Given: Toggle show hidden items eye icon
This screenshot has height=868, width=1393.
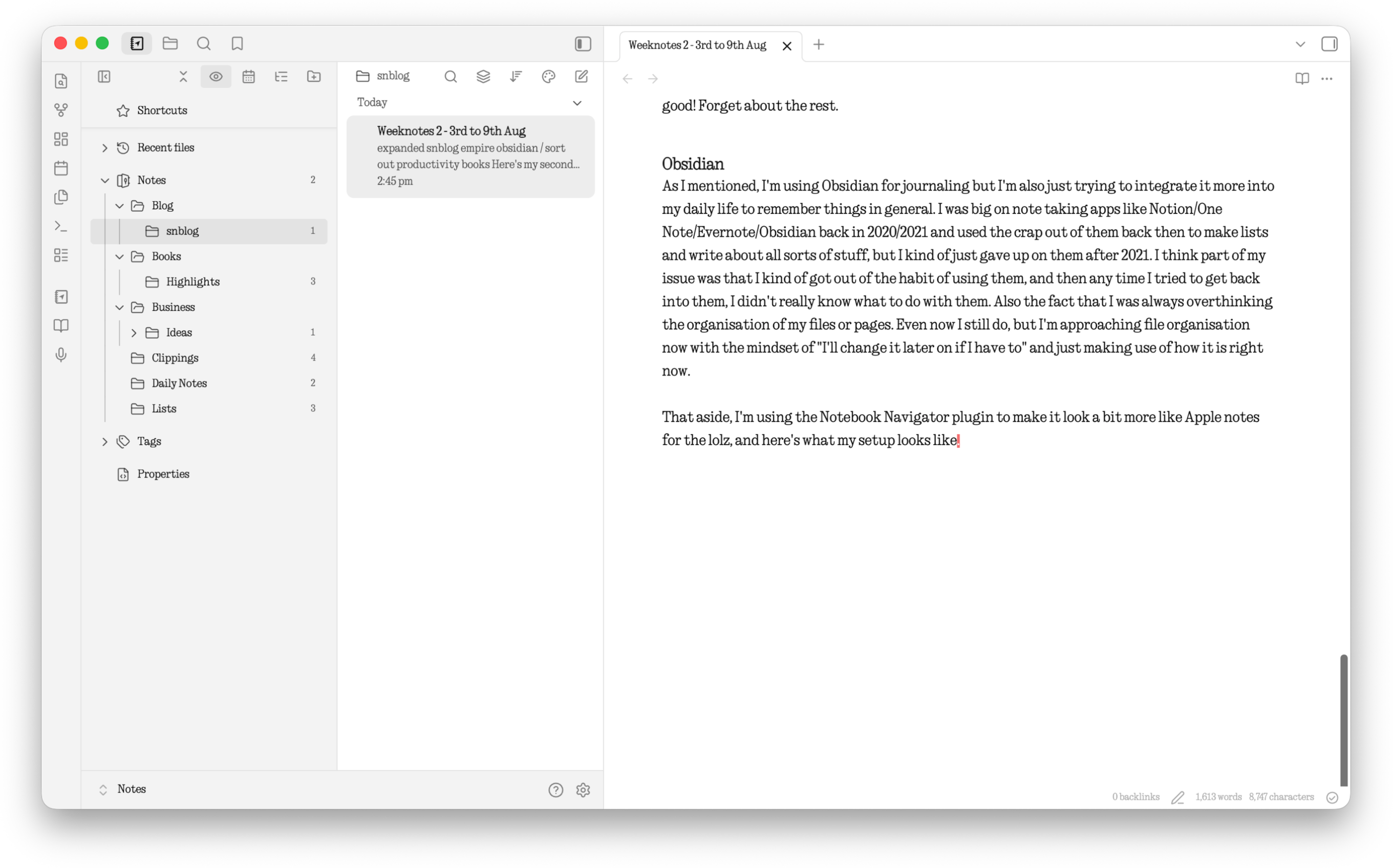Looking at the screenshot, I should pos(216,76).
